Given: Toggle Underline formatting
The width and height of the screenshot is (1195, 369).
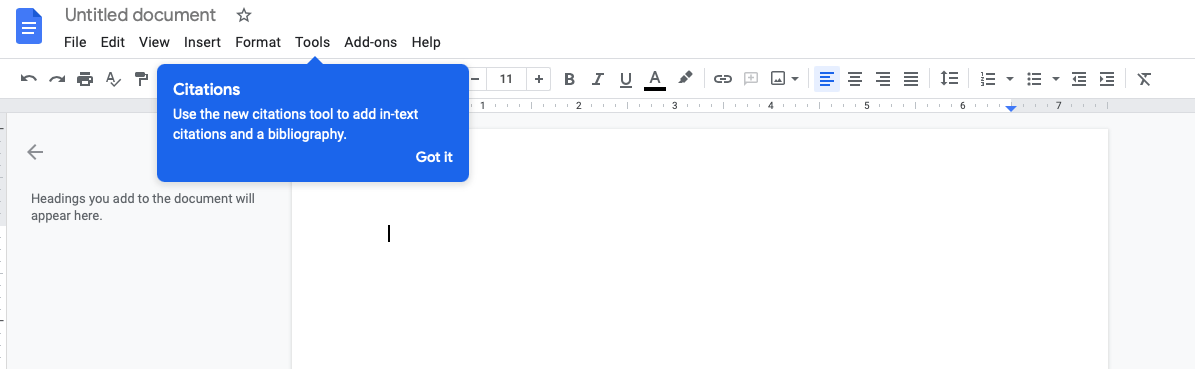Looking at the screenshot, I should coord(626,79).
